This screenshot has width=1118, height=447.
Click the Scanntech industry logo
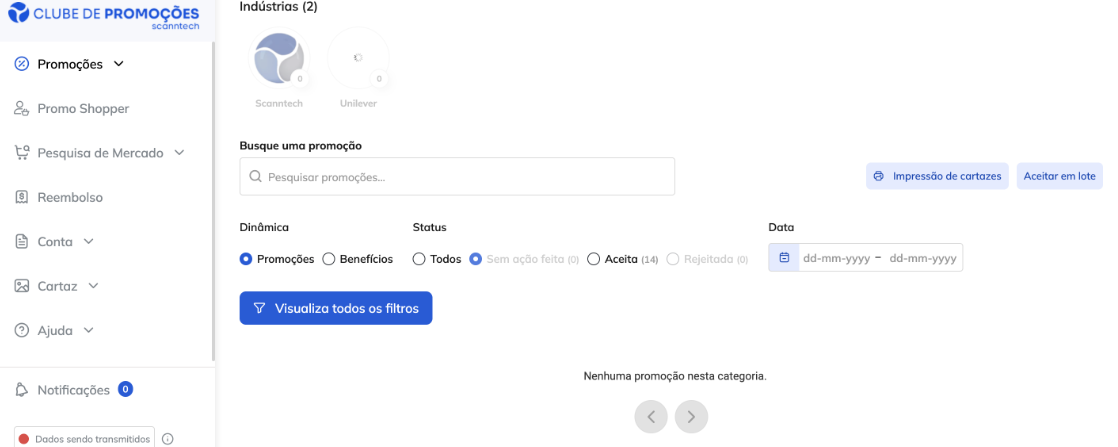278,59
